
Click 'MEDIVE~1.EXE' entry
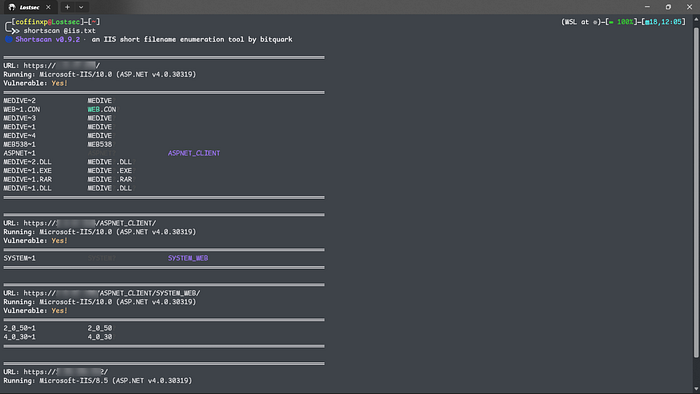[27, 170]
